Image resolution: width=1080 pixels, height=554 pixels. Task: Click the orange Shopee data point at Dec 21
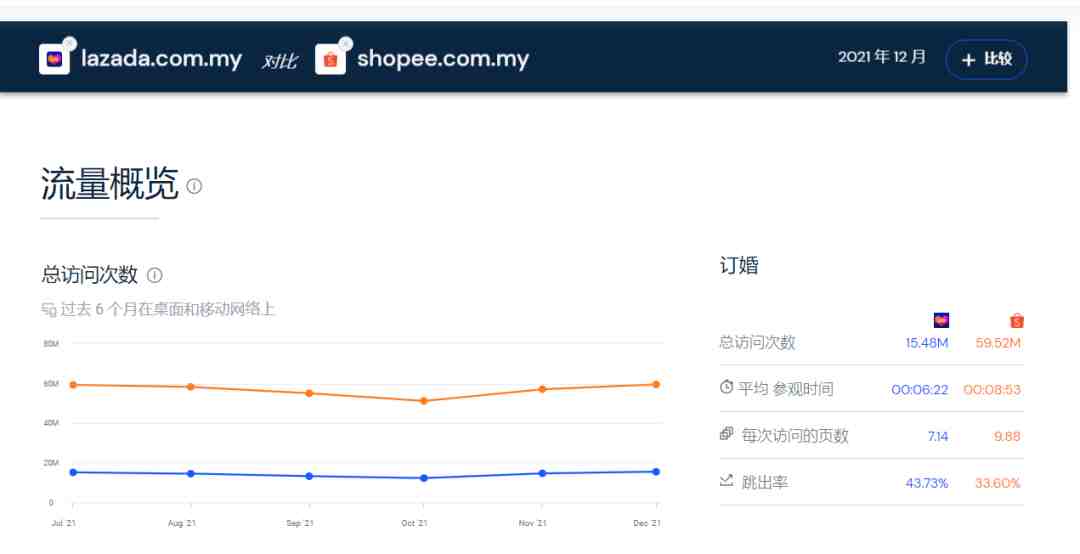pyautogui.click(x=656, y=384)
